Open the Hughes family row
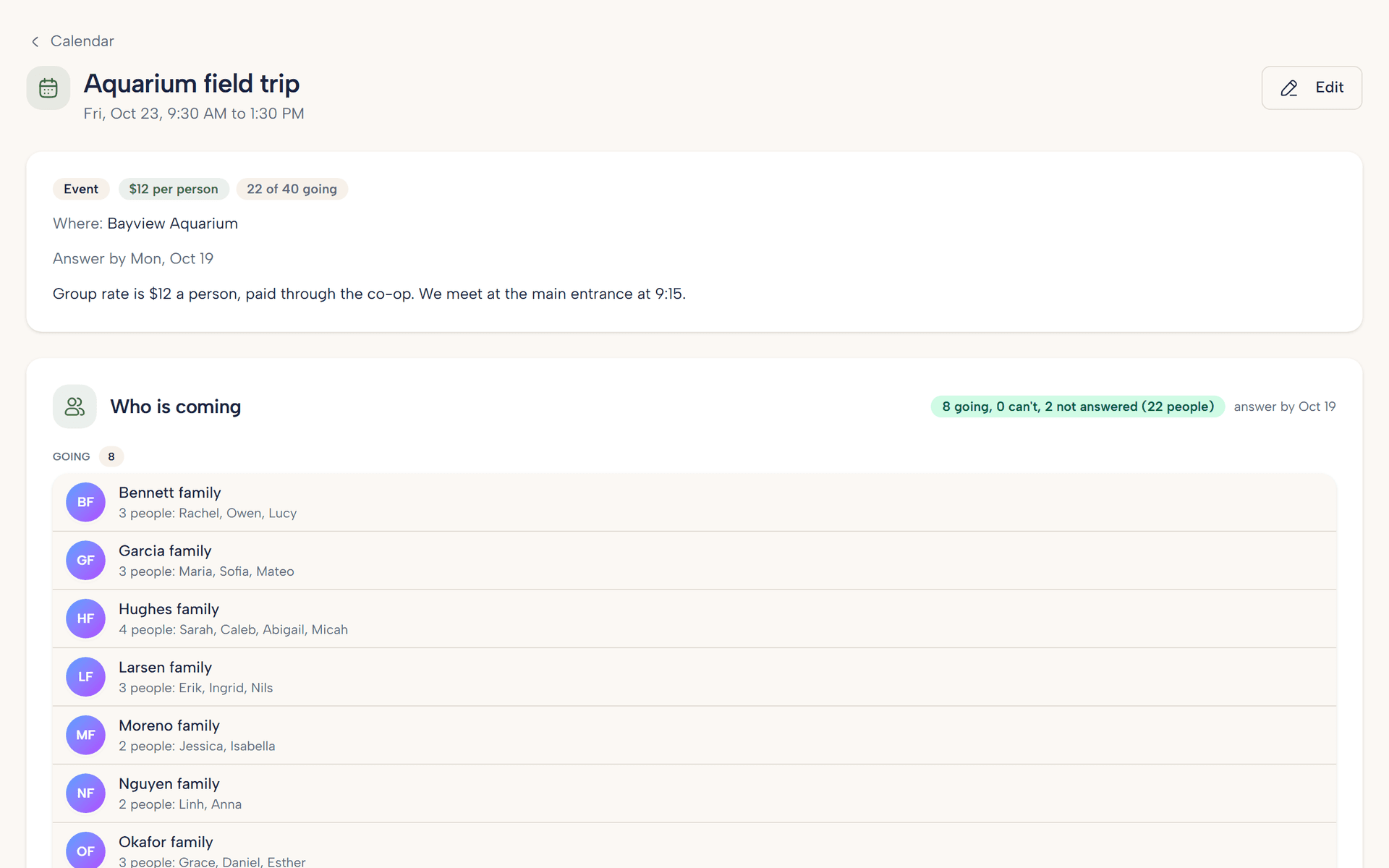 coord(694,618)
